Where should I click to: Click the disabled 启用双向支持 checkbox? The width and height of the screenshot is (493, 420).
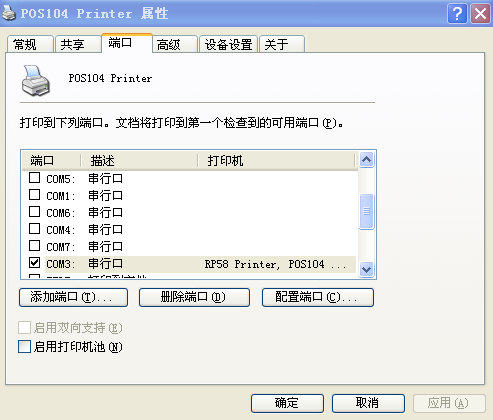point(24,328)
